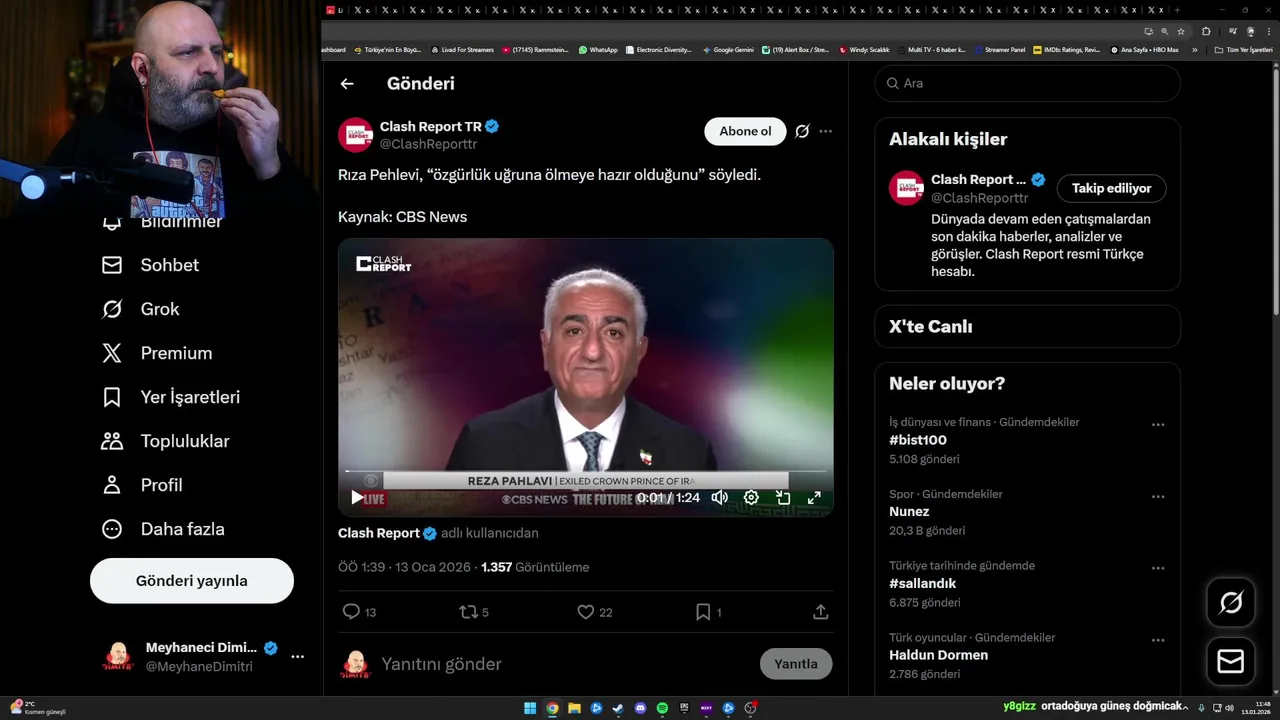Open Discord in the taskbar
1280x720 pixels.
tap(640, 709)
